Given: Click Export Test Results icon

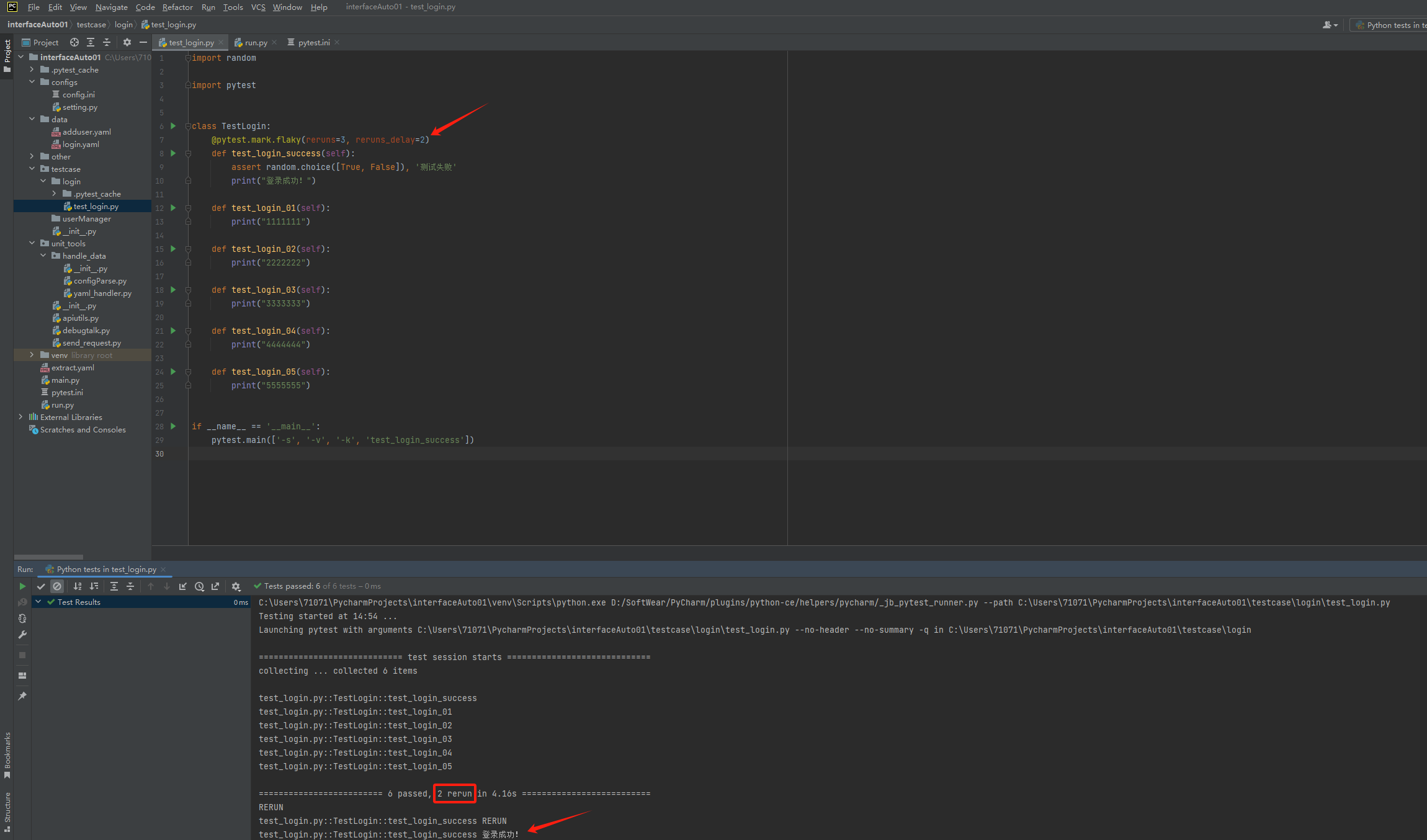Looking at the screenshot, I should click(215, 586).
